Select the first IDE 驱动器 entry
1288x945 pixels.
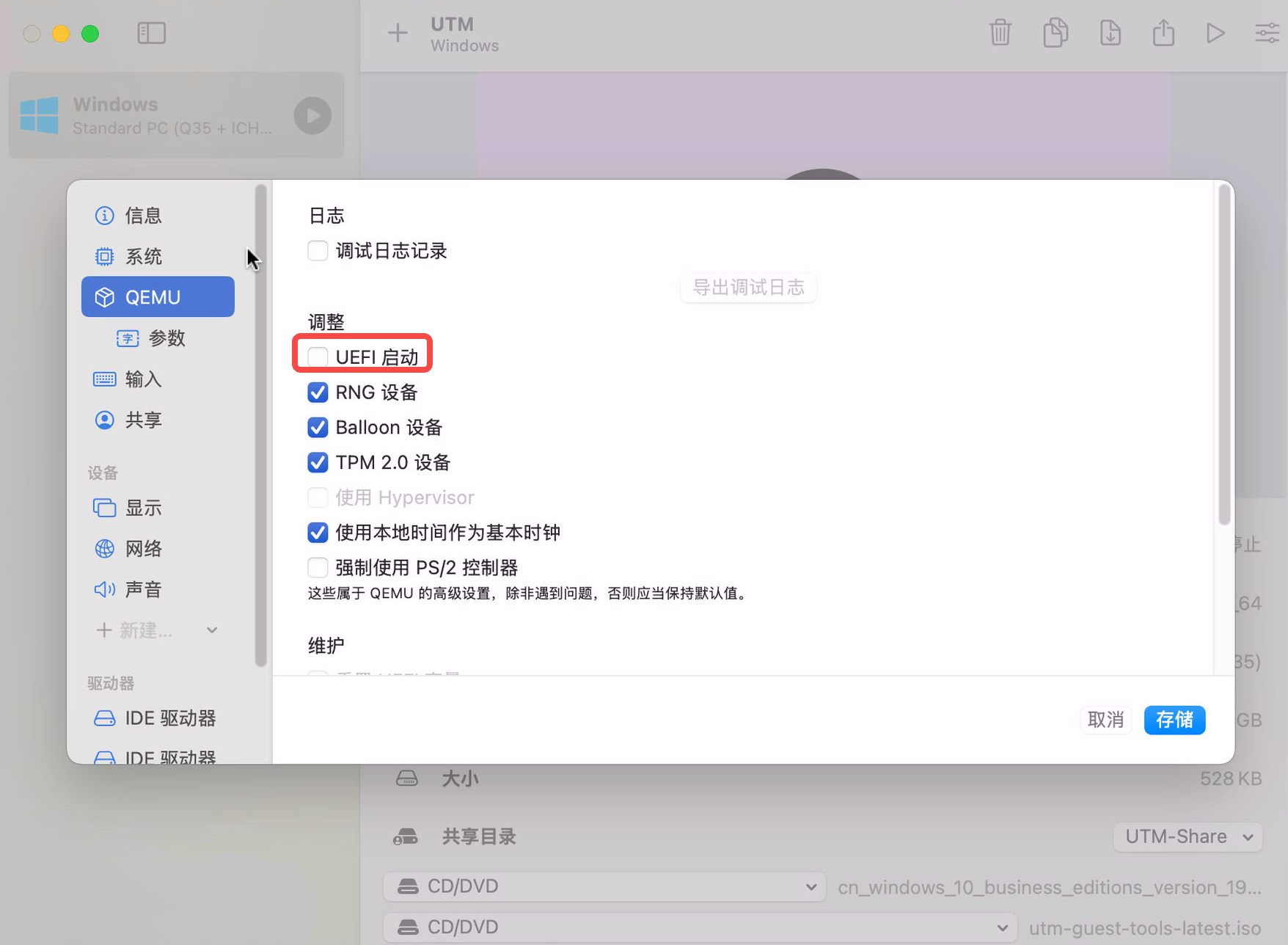(x=158, y=718)
